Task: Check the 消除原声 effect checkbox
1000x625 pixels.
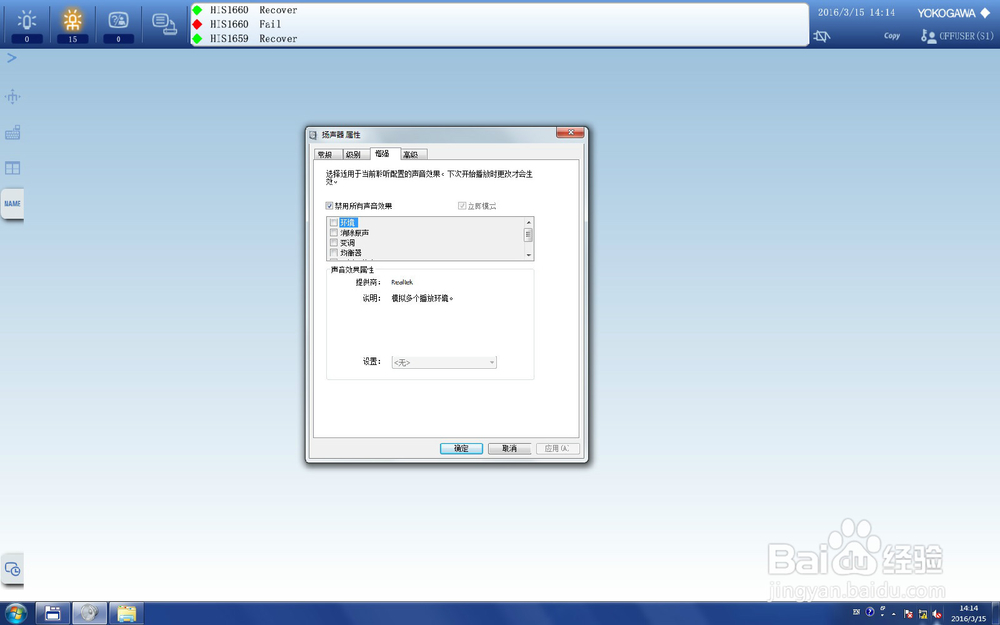Action: (x=334, y=233)
